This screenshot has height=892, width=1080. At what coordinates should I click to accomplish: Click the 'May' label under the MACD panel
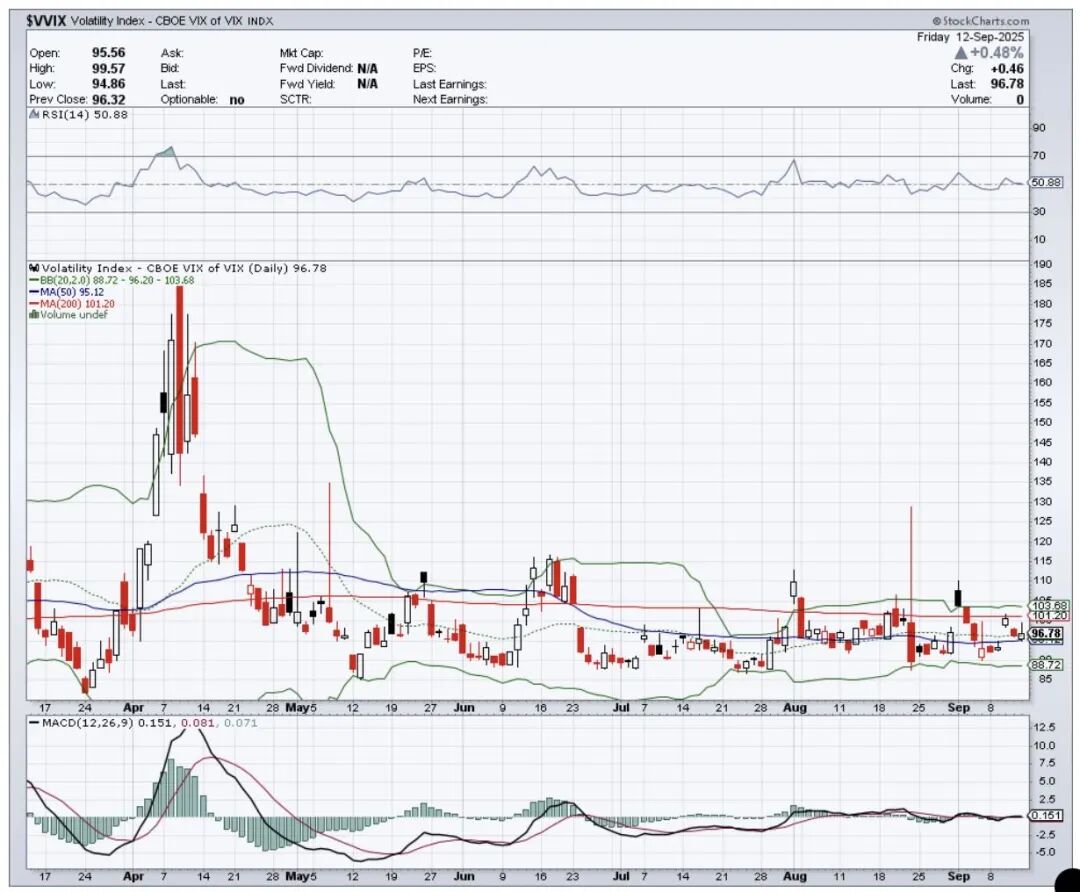(x=298, y=877)
